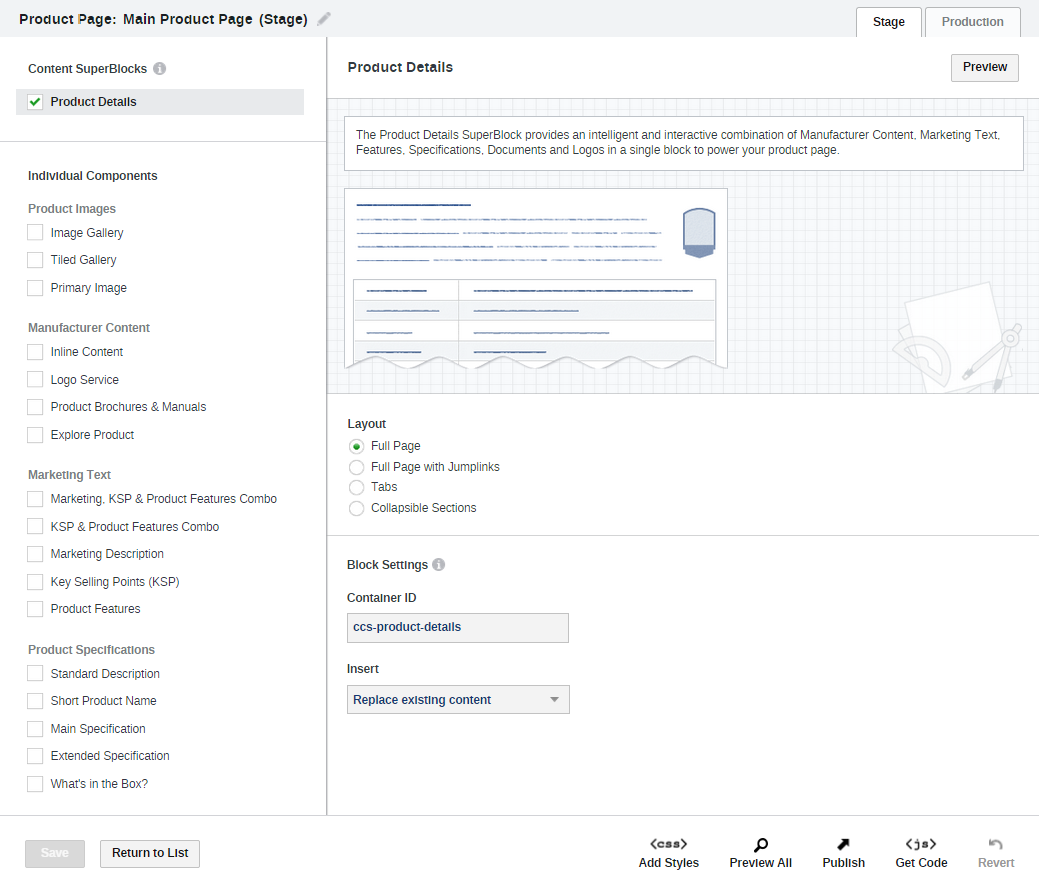Viewport: 1039px width, 893px height.
Task: Click the pencil edit icon beside page title
Action: [323, 19]
